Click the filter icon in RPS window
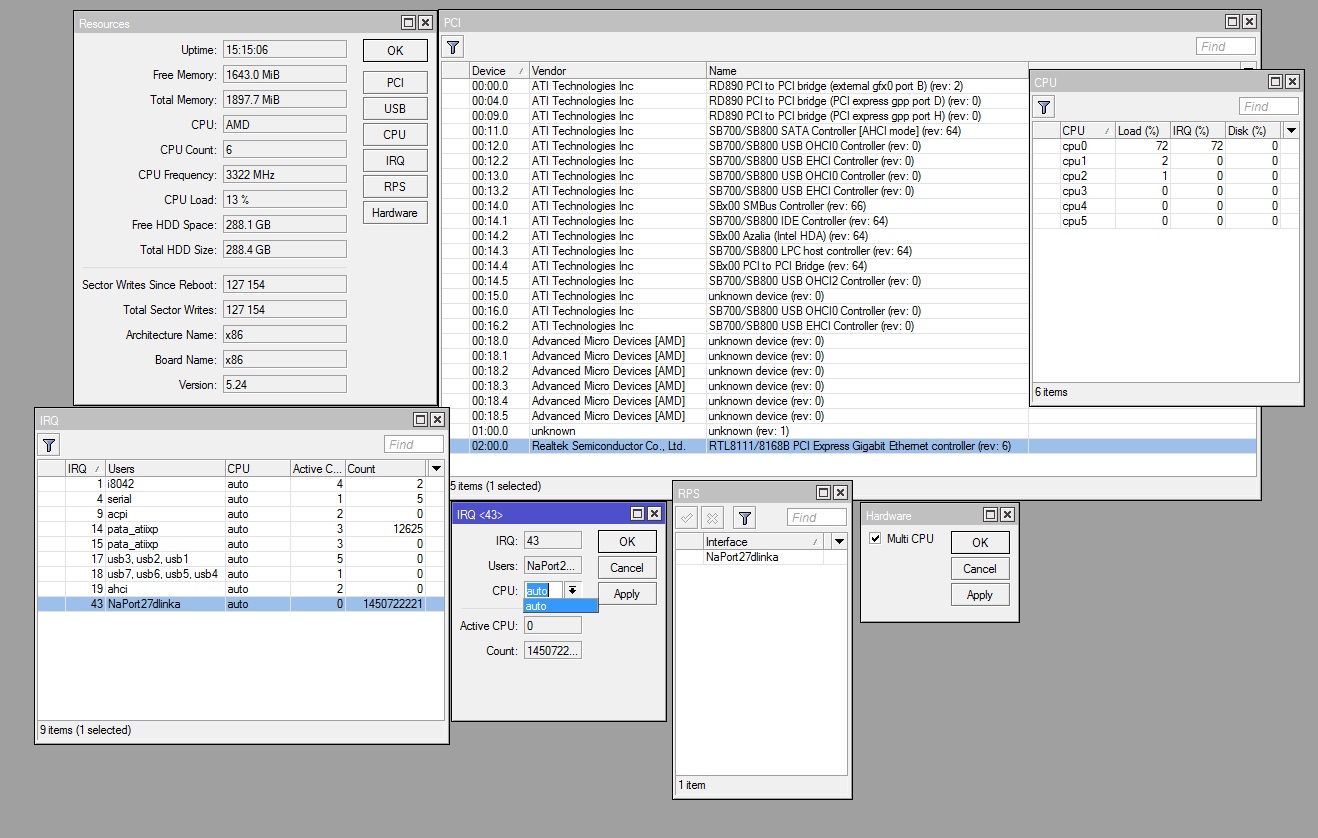This screenshot has width=1318, height=838. coord(744,517)
